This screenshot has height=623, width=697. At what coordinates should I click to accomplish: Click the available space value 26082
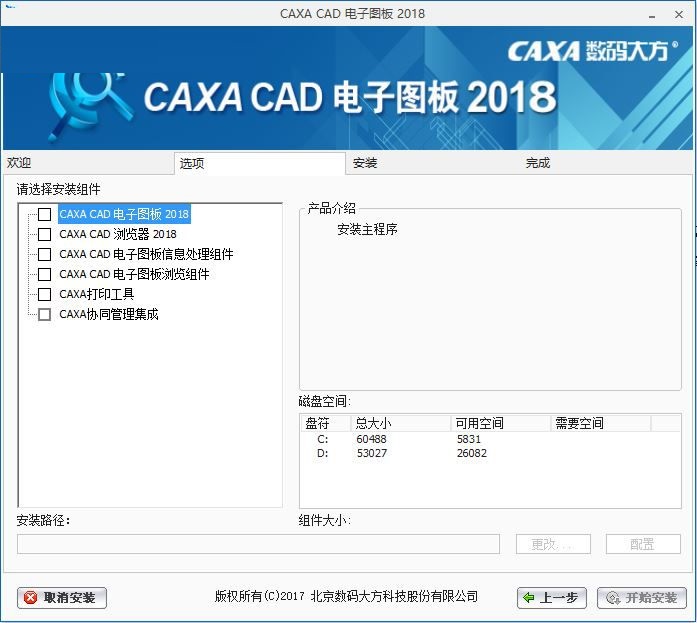472,453
